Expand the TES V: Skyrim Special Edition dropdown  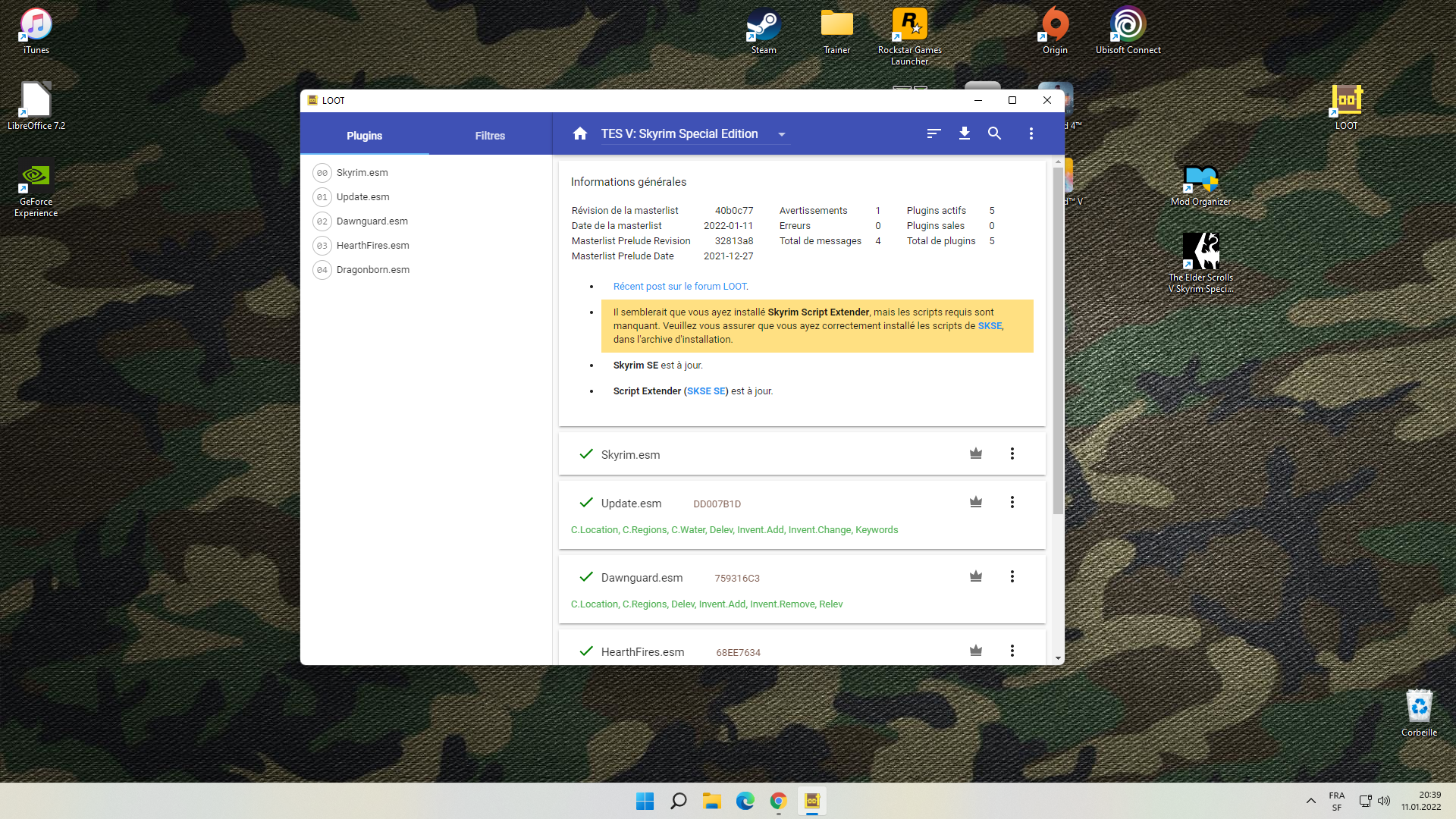click(x=781, y=134)
